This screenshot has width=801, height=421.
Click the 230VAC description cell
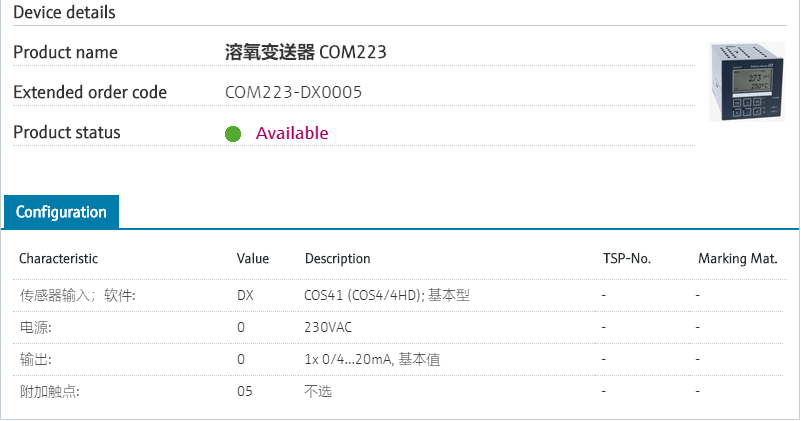(328, 328)
